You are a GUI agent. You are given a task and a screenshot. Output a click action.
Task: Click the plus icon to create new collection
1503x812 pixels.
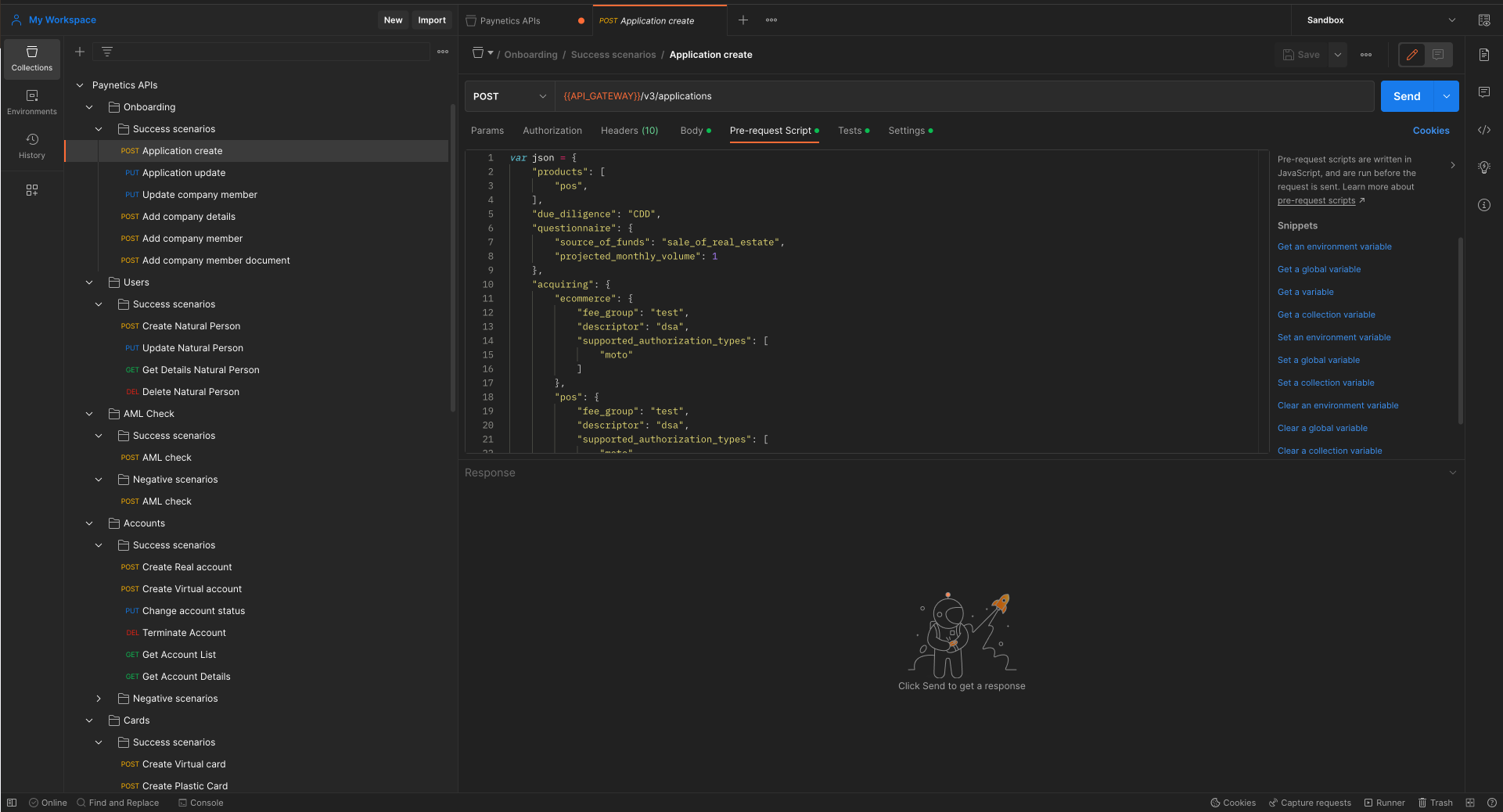coord(80,52)
